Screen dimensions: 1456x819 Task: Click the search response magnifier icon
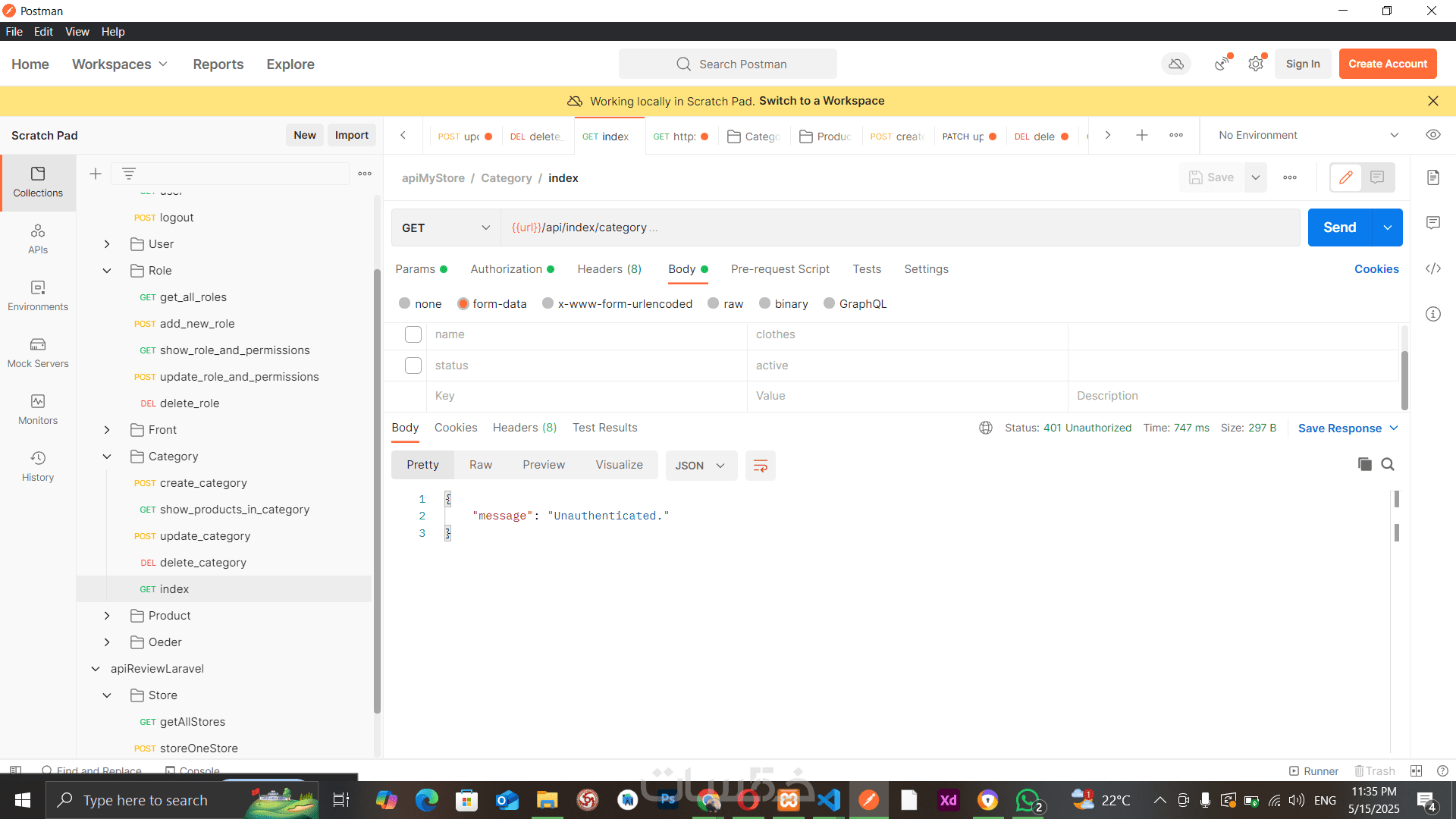(1388, 464)
